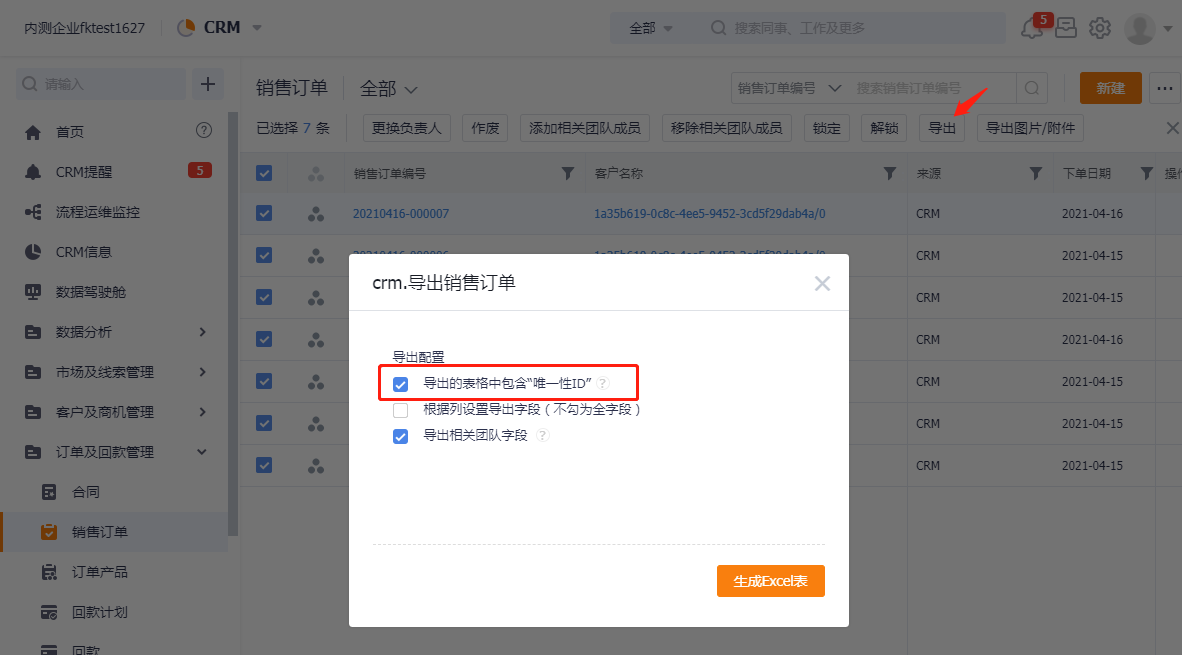
Task: Click the filter icon on 客户名称 column
Action: coord(890,173)
